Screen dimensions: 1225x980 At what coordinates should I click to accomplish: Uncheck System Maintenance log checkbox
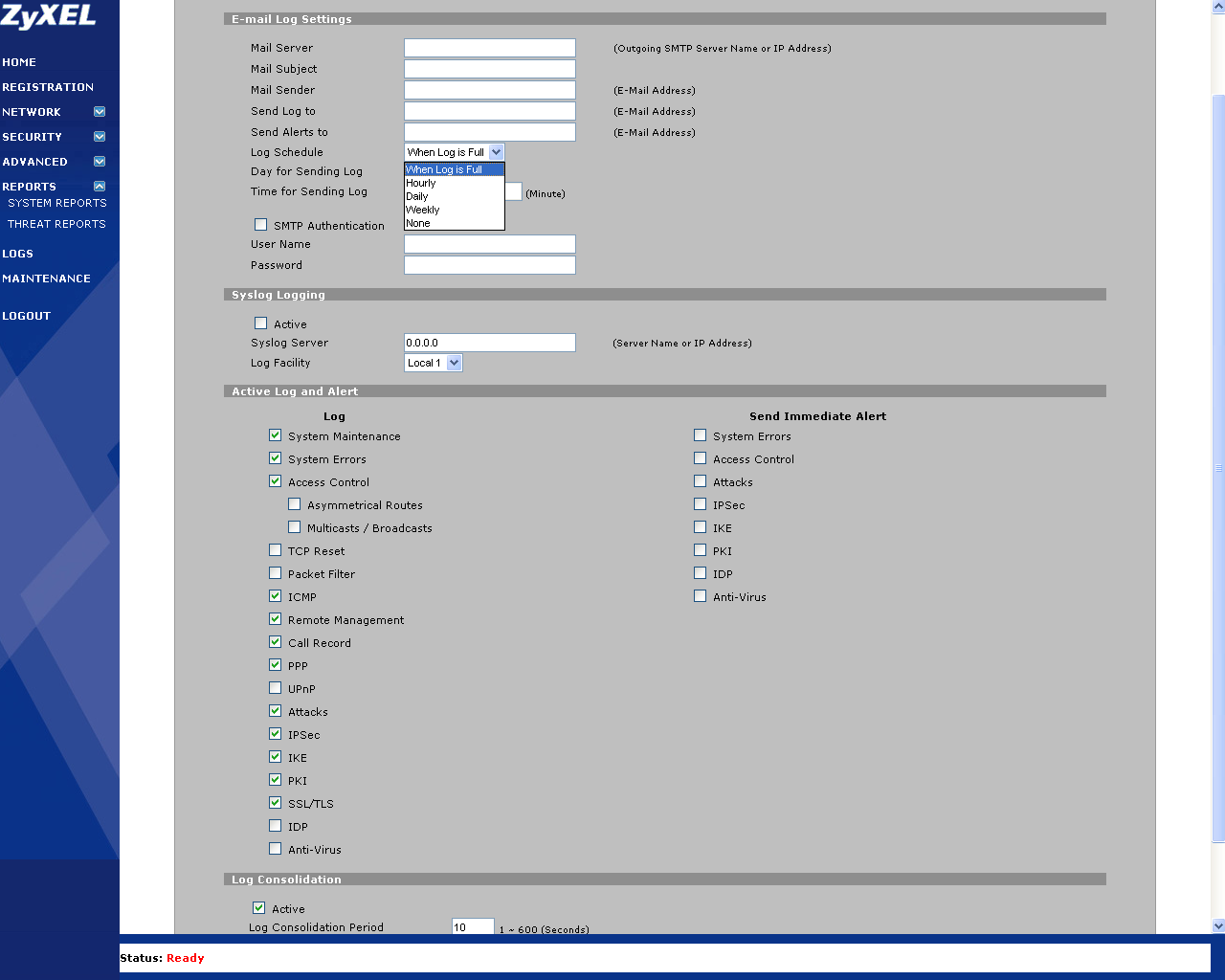pyautogui.click(x=276, y=435)
